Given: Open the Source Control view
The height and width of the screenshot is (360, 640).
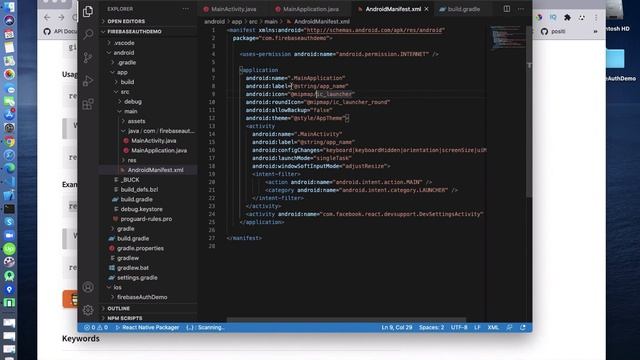Looking at the screenshot, I should (x=88, y=58).
